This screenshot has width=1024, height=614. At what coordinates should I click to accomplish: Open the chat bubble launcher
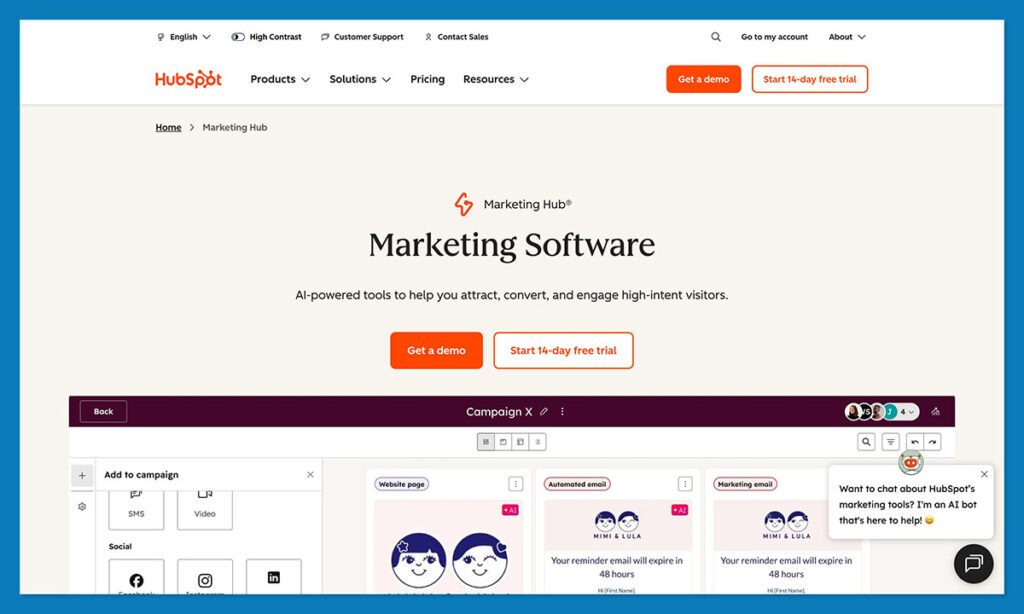pos(973,563)
